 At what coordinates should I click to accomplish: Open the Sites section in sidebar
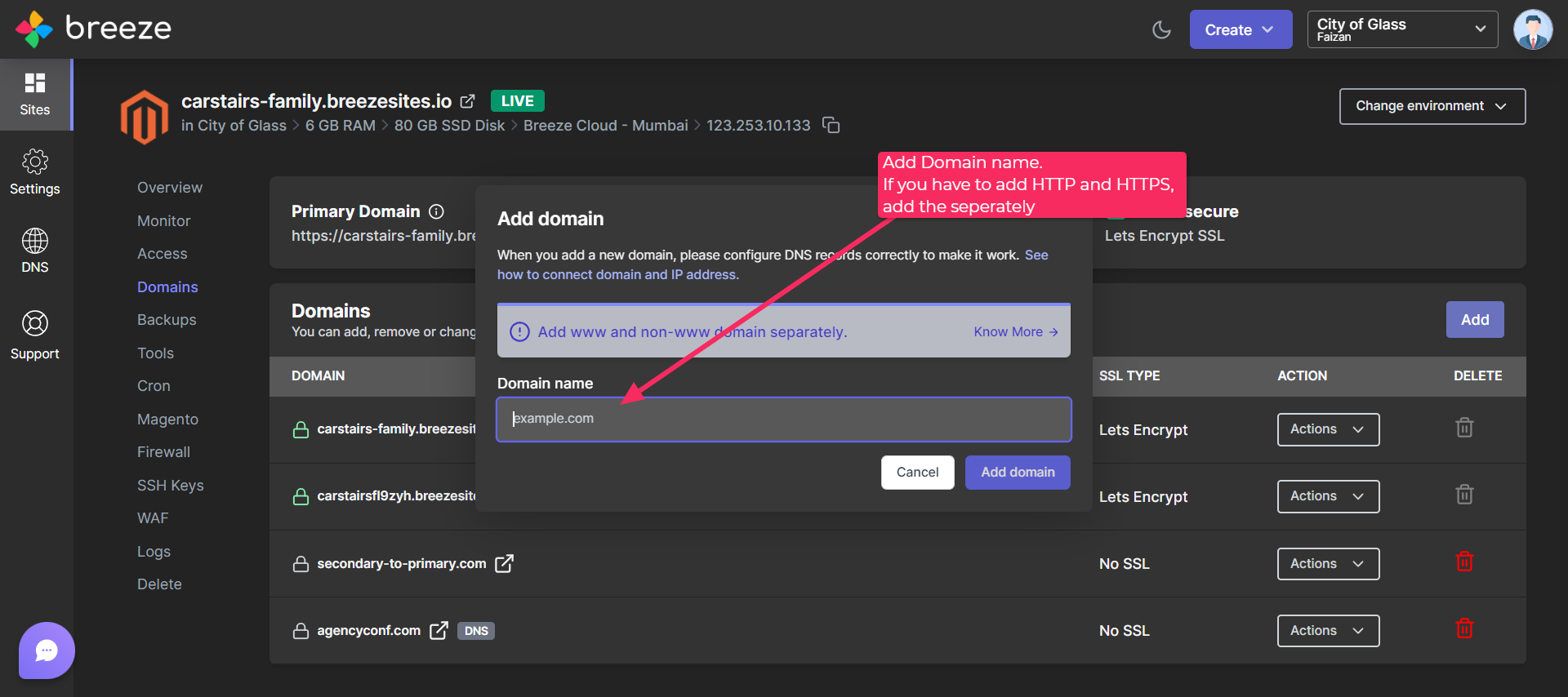(35, 95)
